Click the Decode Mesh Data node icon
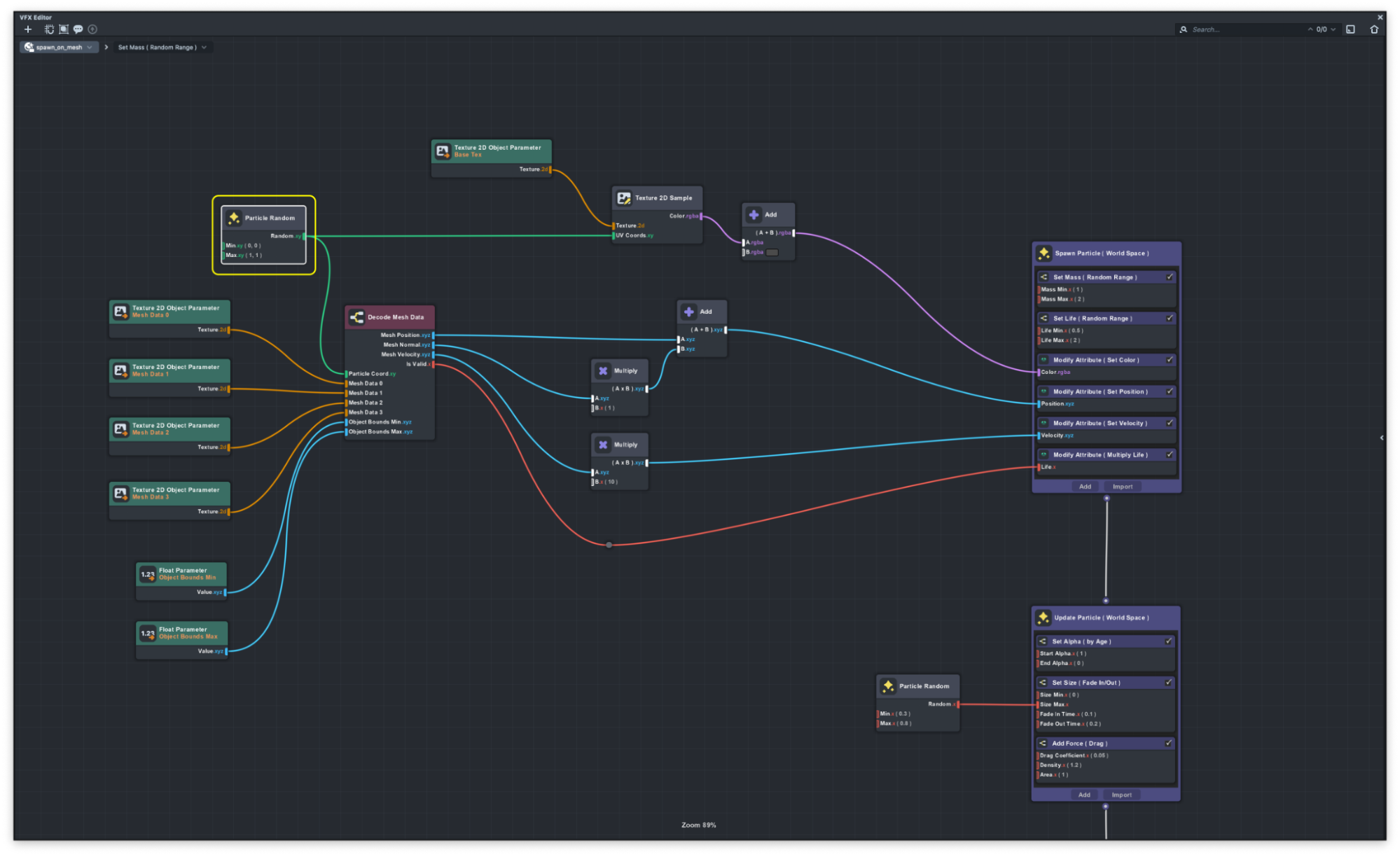Screen dimensions: 1400x857 (x=356, y=317)
